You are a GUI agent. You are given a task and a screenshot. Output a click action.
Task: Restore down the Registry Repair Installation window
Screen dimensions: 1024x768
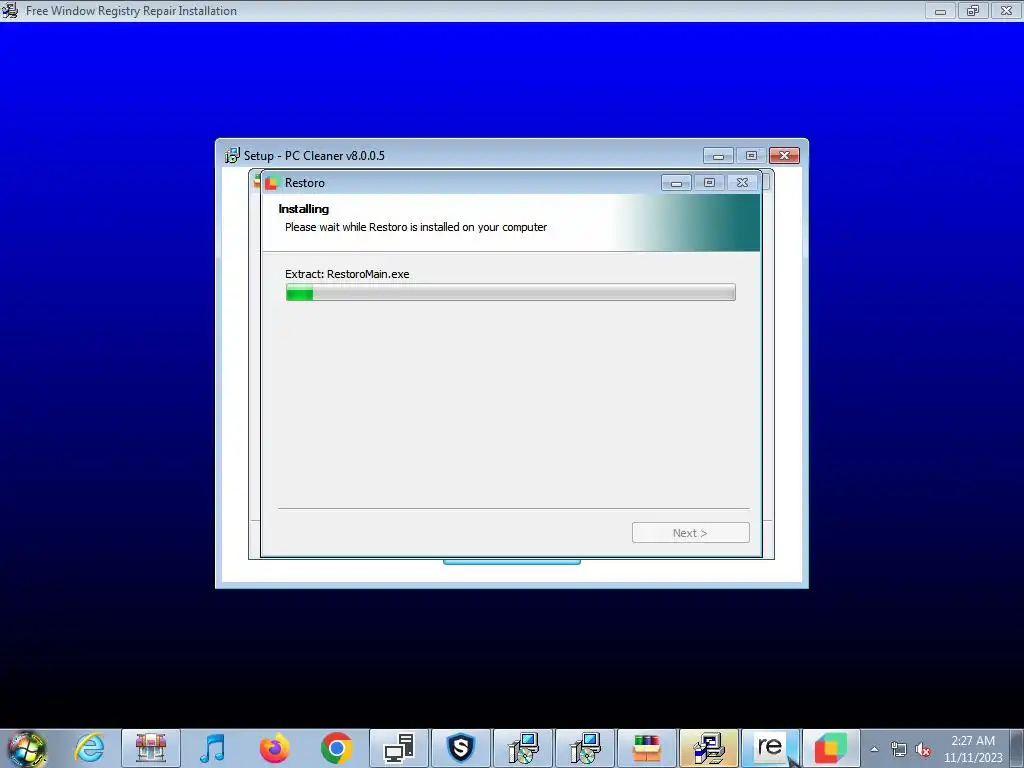(973, 11)
